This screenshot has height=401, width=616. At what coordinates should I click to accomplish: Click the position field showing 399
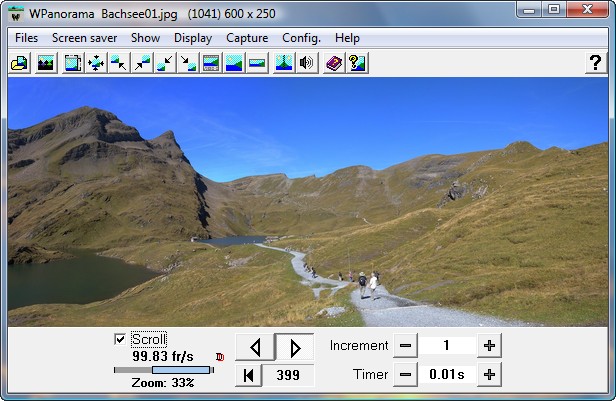288,375
